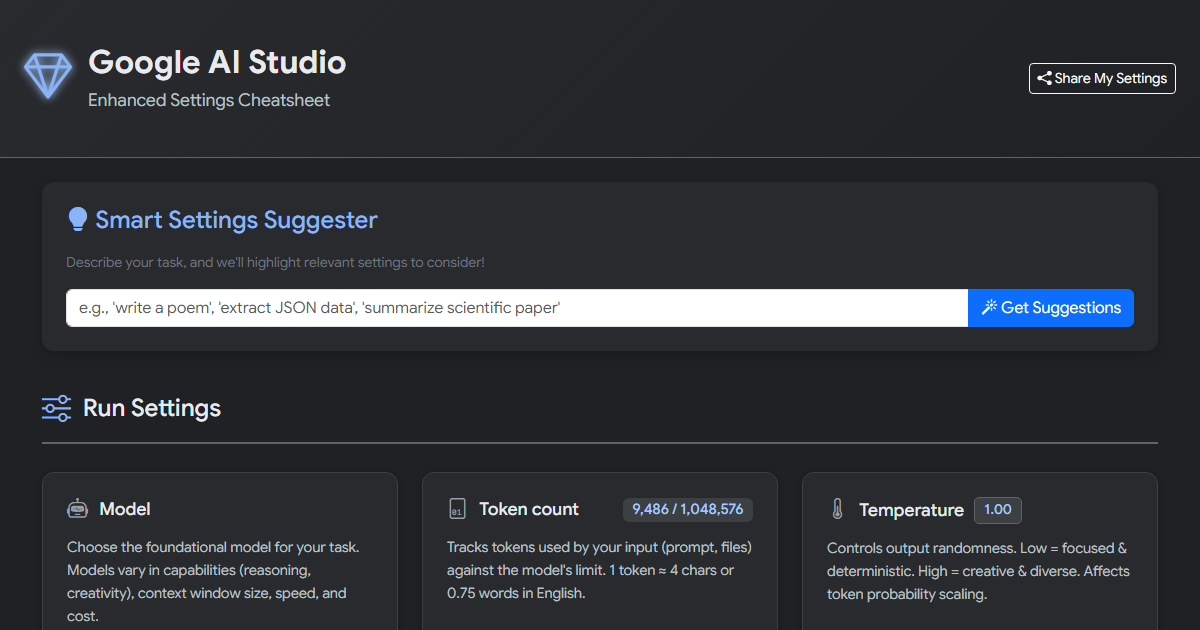Click the 'Describe your task' helper text
The height and width of the screenshot is (630, 1200).
(275, 262)
